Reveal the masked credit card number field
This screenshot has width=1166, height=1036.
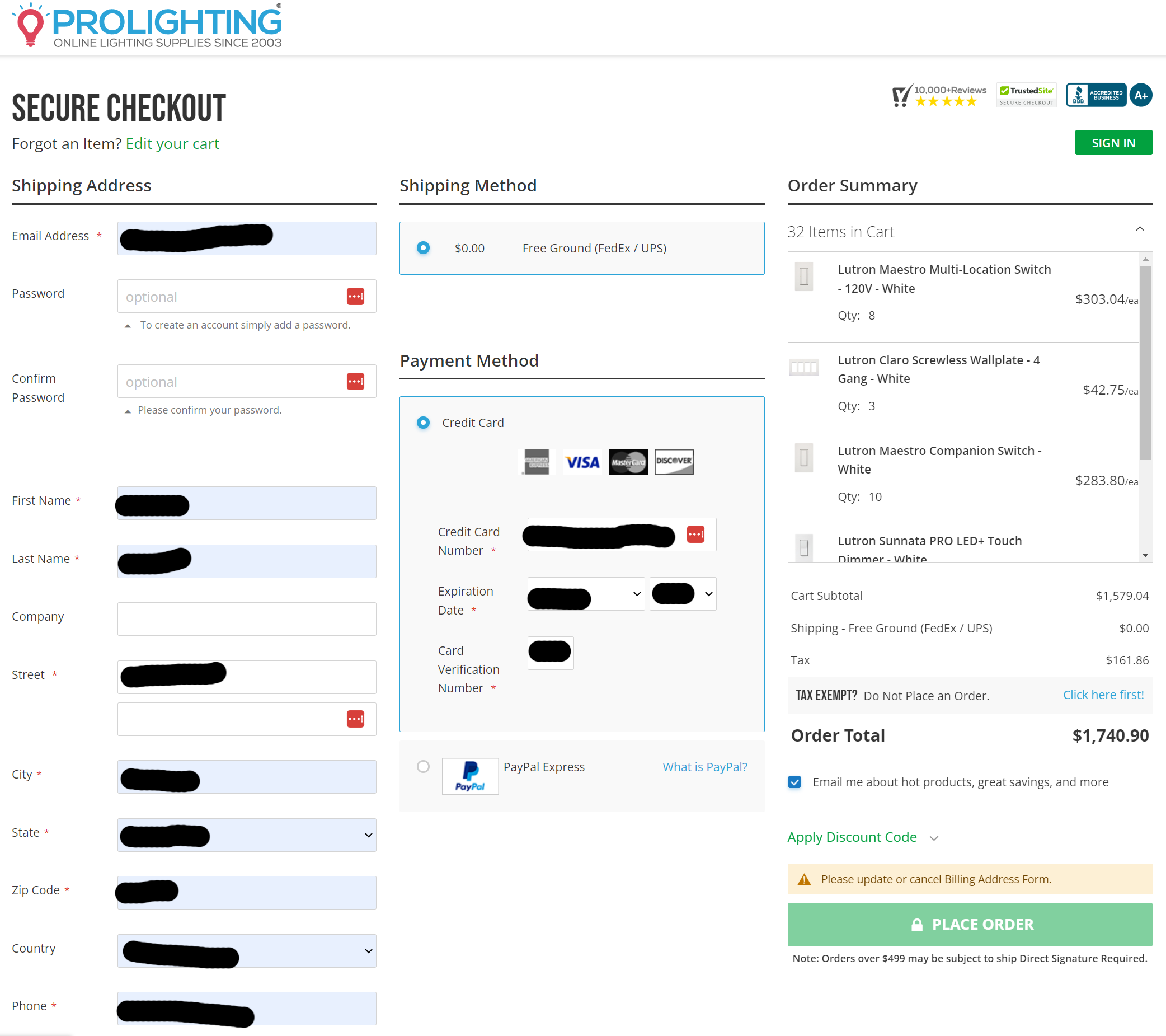click(x=695, y=535)
